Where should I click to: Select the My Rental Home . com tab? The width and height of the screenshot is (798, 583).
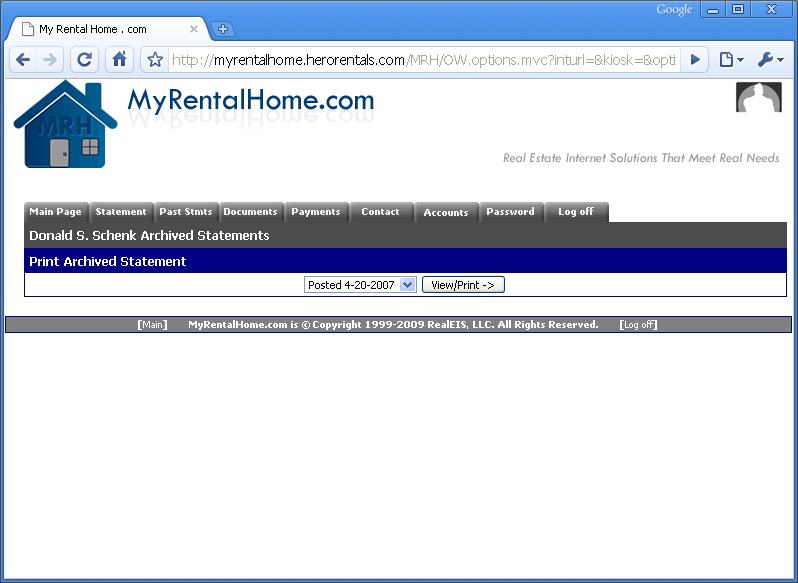(x=107, y=29)
